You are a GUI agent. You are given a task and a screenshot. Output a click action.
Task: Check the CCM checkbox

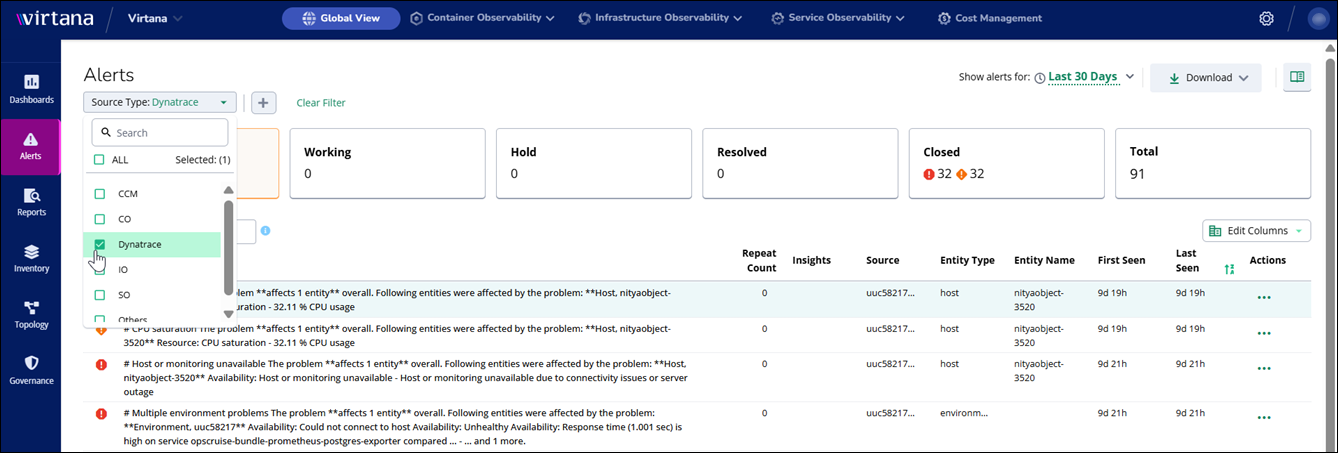(99, 193)
